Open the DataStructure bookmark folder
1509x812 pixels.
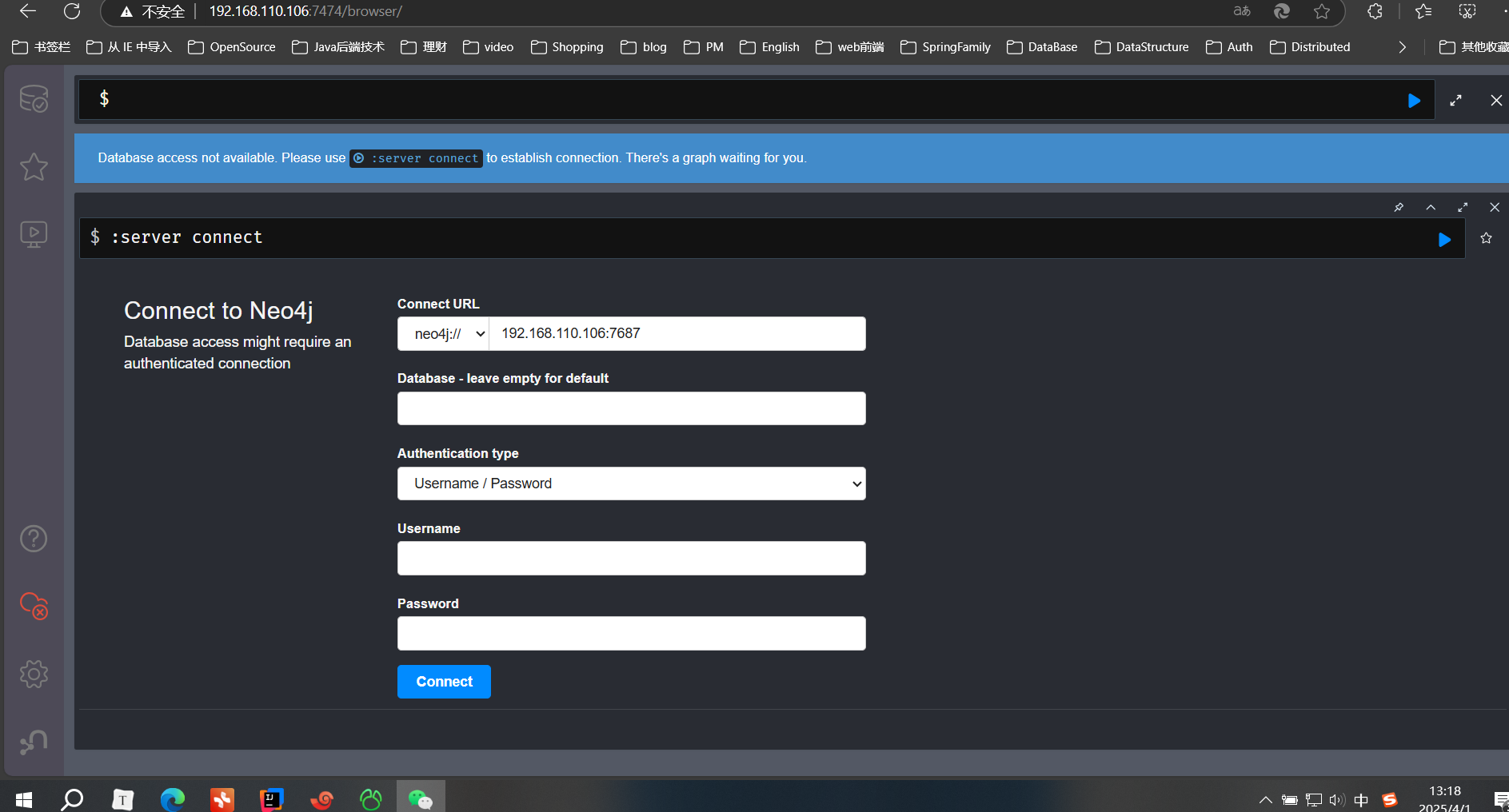1142,47
